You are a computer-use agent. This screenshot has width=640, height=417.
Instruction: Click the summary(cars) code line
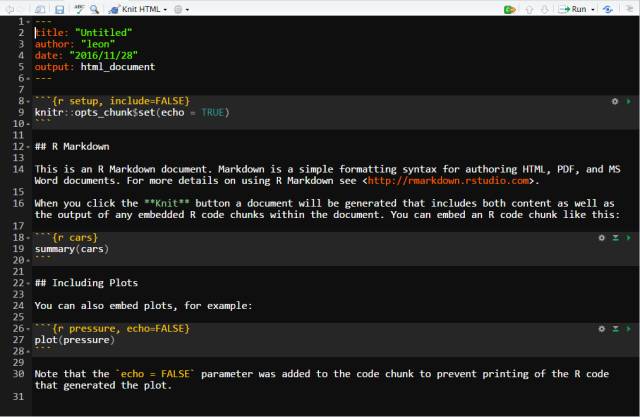[72, 249]
